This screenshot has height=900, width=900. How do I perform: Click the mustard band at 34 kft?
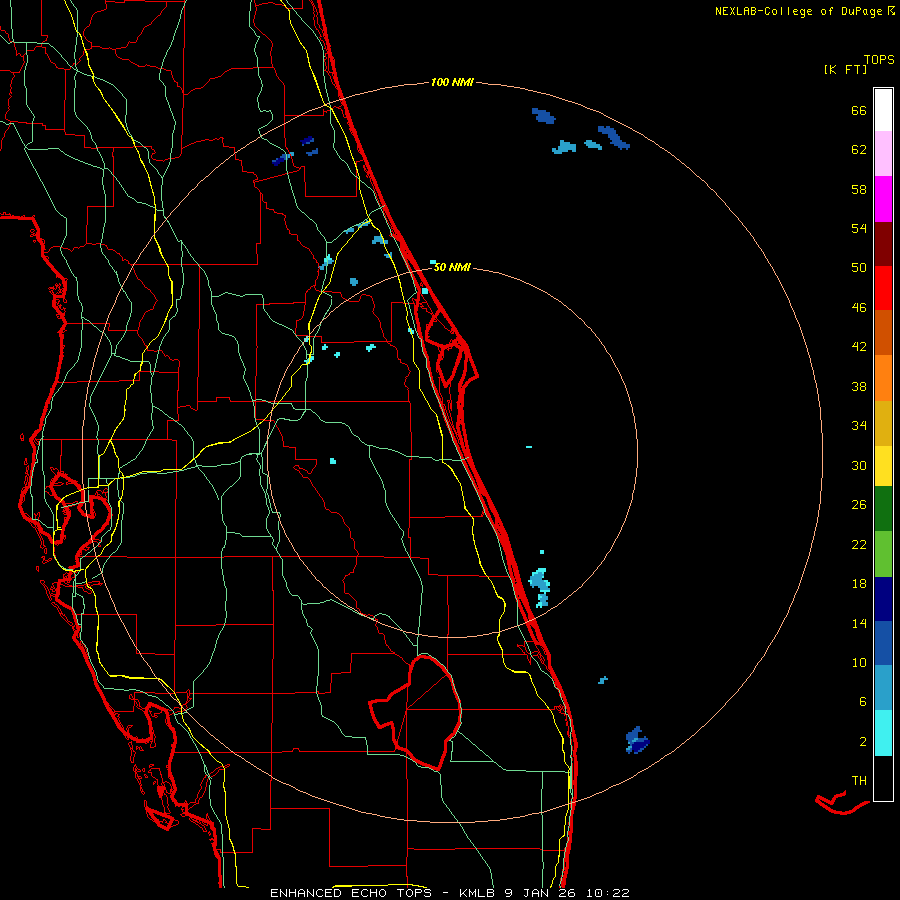(883, 423)
